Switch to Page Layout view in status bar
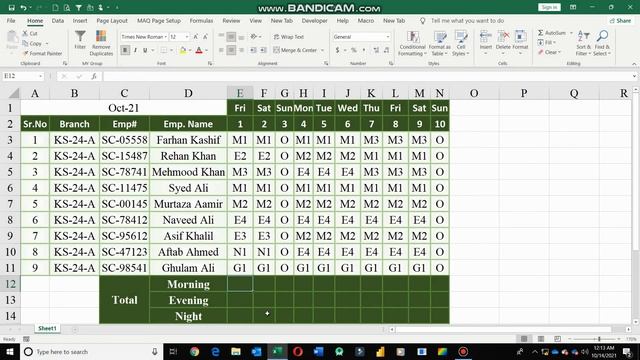The image size is (640, 360). coord(540,339)
